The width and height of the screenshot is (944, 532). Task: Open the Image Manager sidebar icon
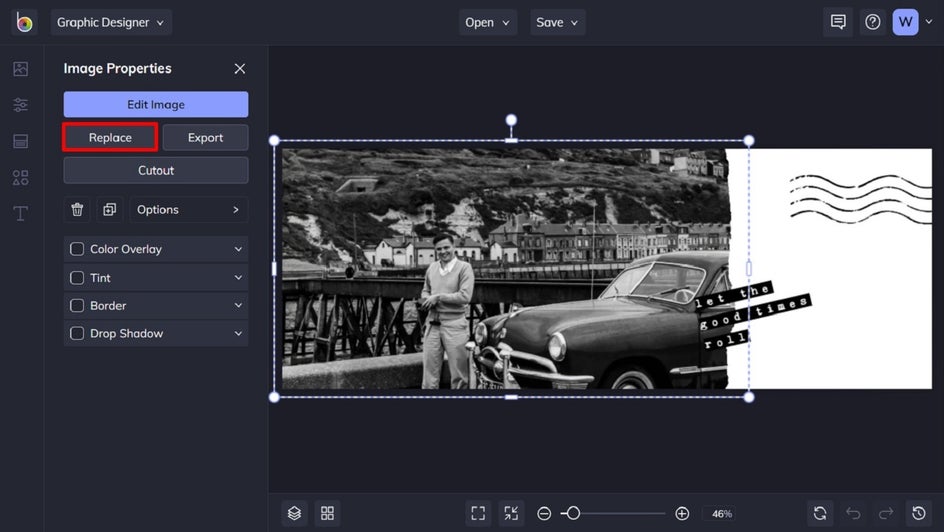[x=20, y=69]
